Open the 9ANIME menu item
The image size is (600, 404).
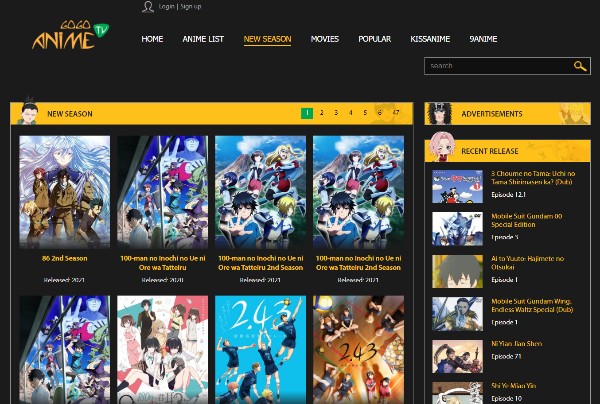click(483, 39)
